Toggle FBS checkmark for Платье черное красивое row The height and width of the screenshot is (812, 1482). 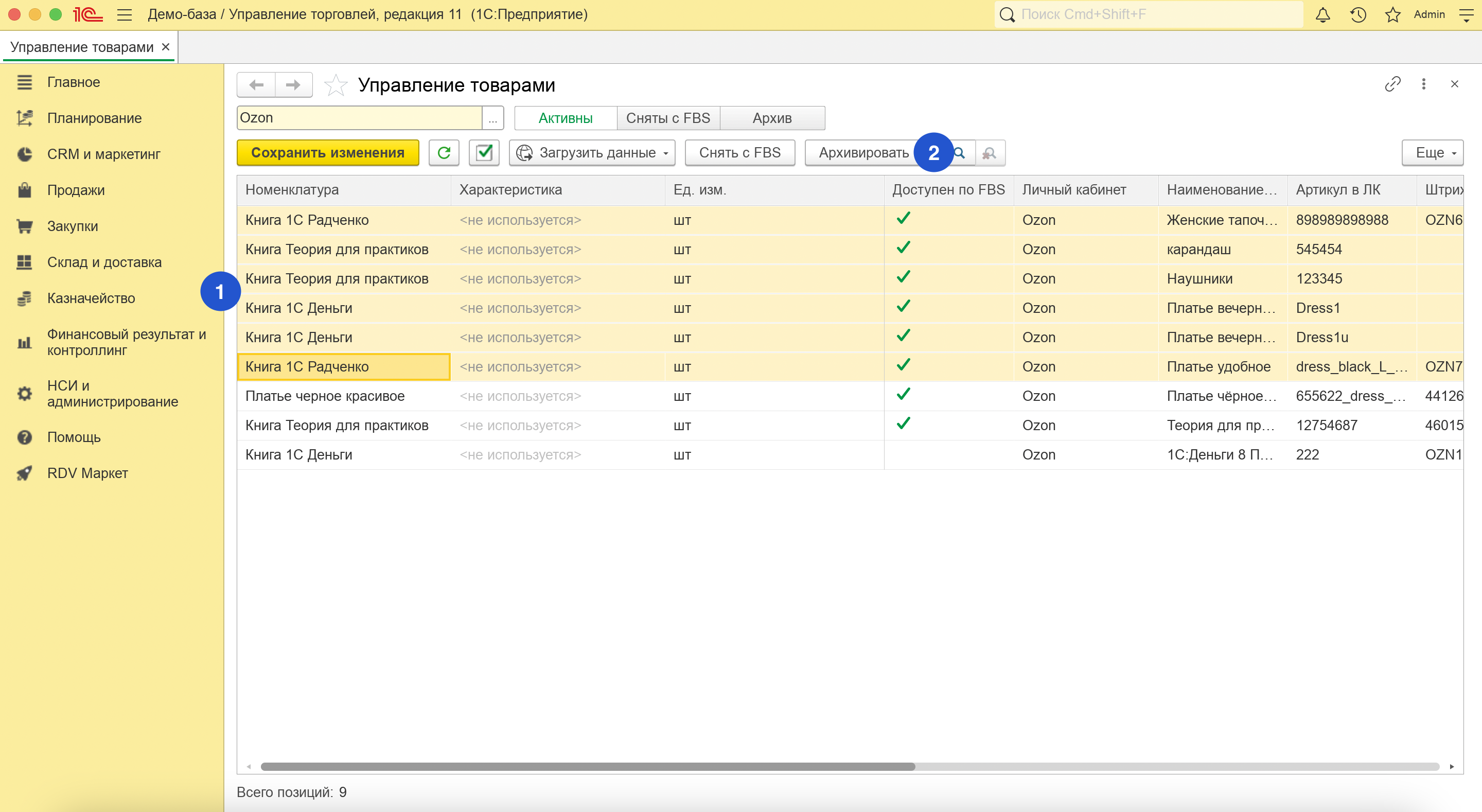pos(903,395)
